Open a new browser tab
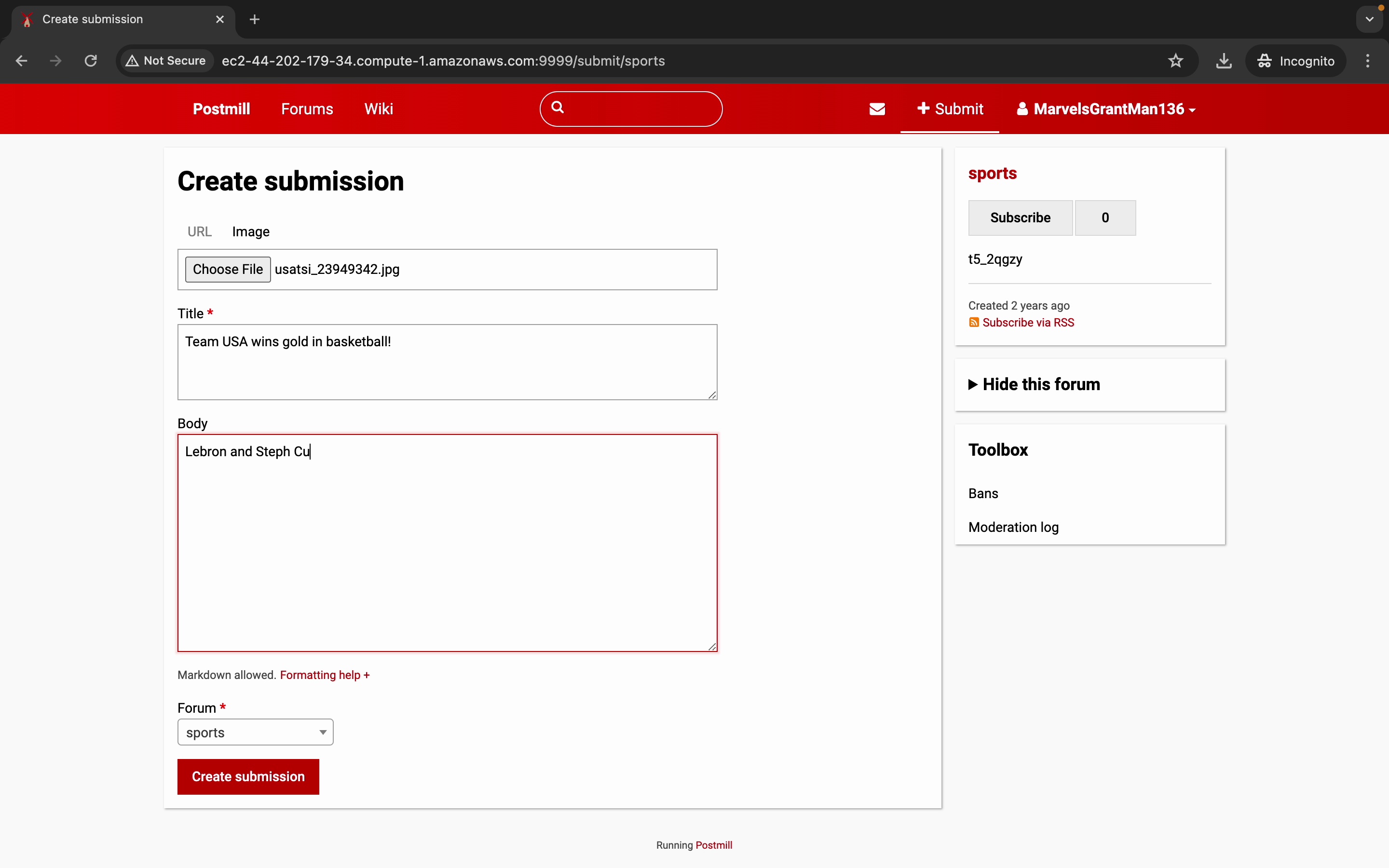This screenshot has height=868, width=1389. (x=255, y=19)
